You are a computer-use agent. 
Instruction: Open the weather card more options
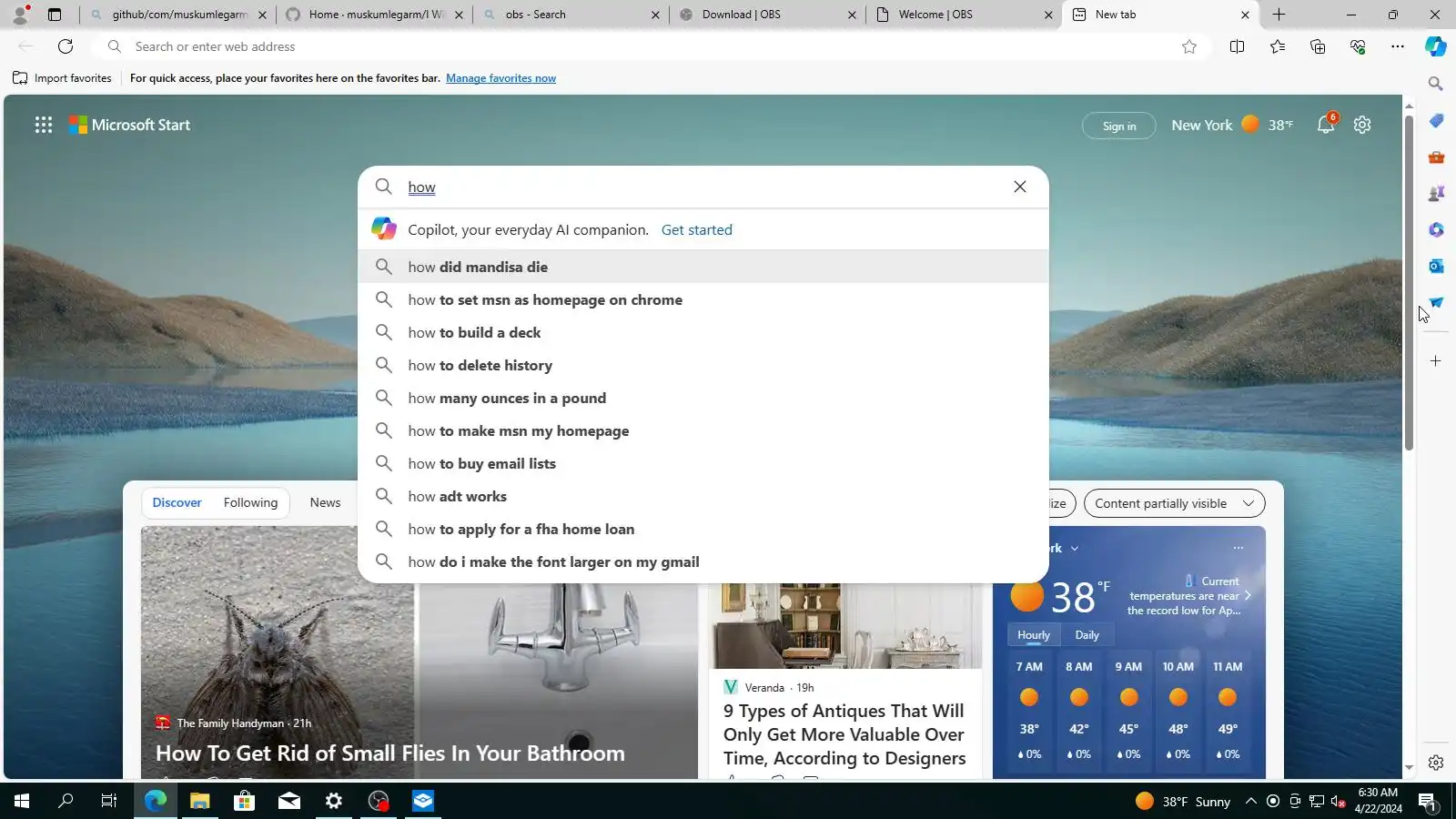pos(1238,548)
